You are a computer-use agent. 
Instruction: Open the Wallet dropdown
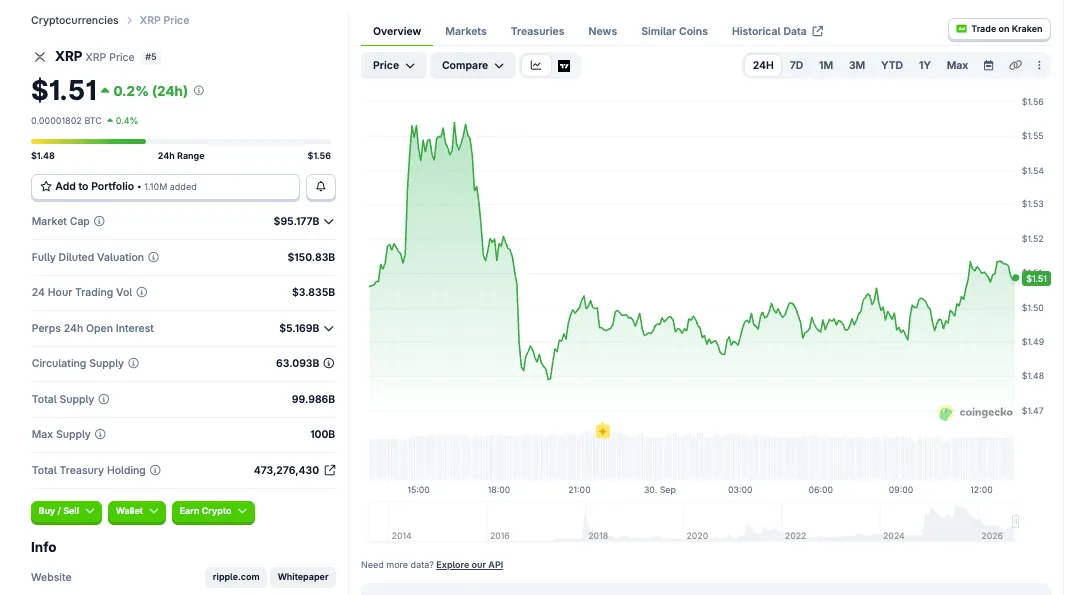pos(137,511)
